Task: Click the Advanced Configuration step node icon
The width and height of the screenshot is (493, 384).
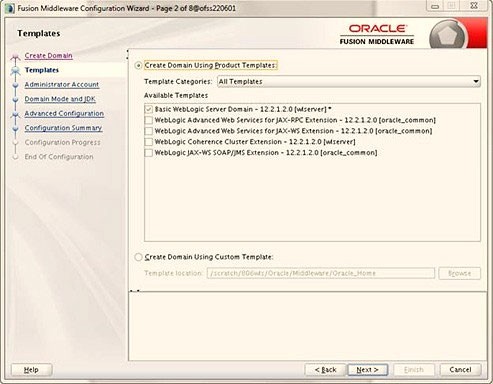Action: pos(15,114)
